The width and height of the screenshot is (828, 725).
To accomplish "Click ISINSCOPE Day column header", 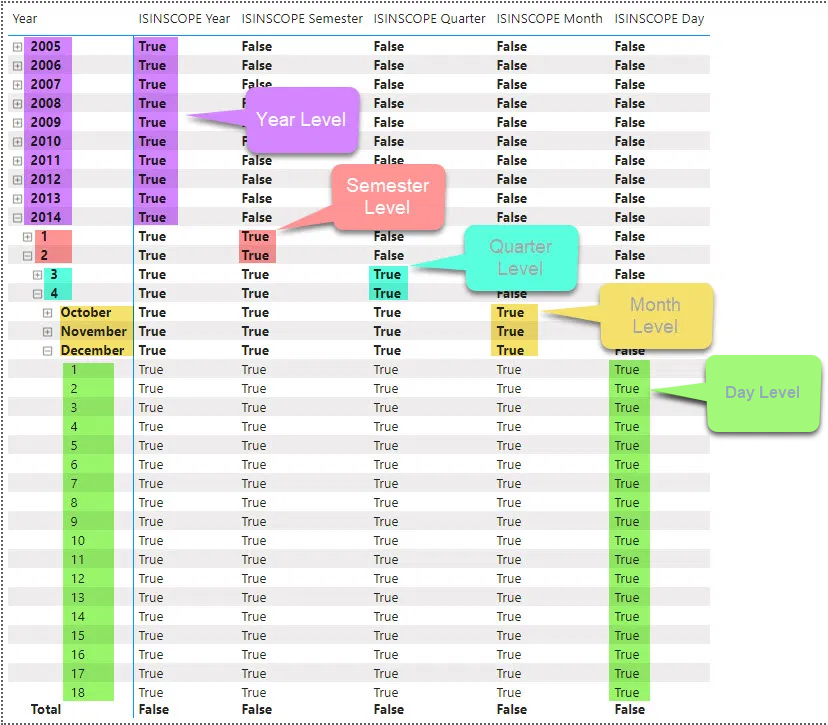I will 659,18.
